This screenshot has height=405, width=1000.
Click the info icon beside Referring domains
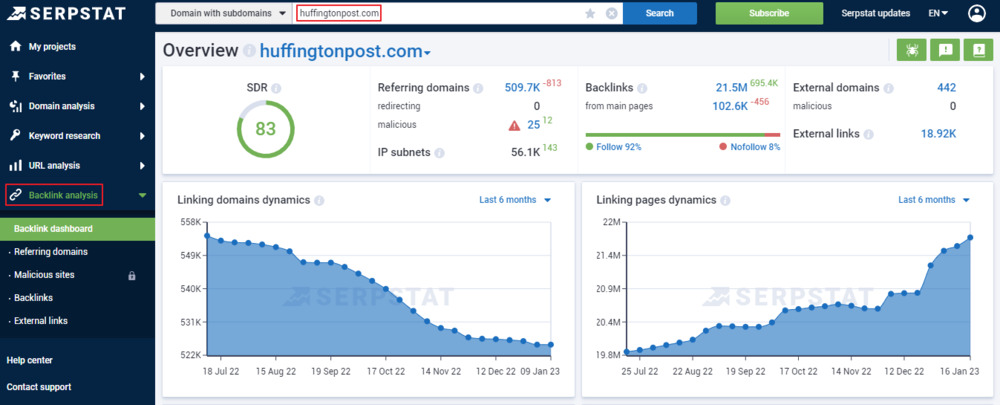(x=478, y=88)
